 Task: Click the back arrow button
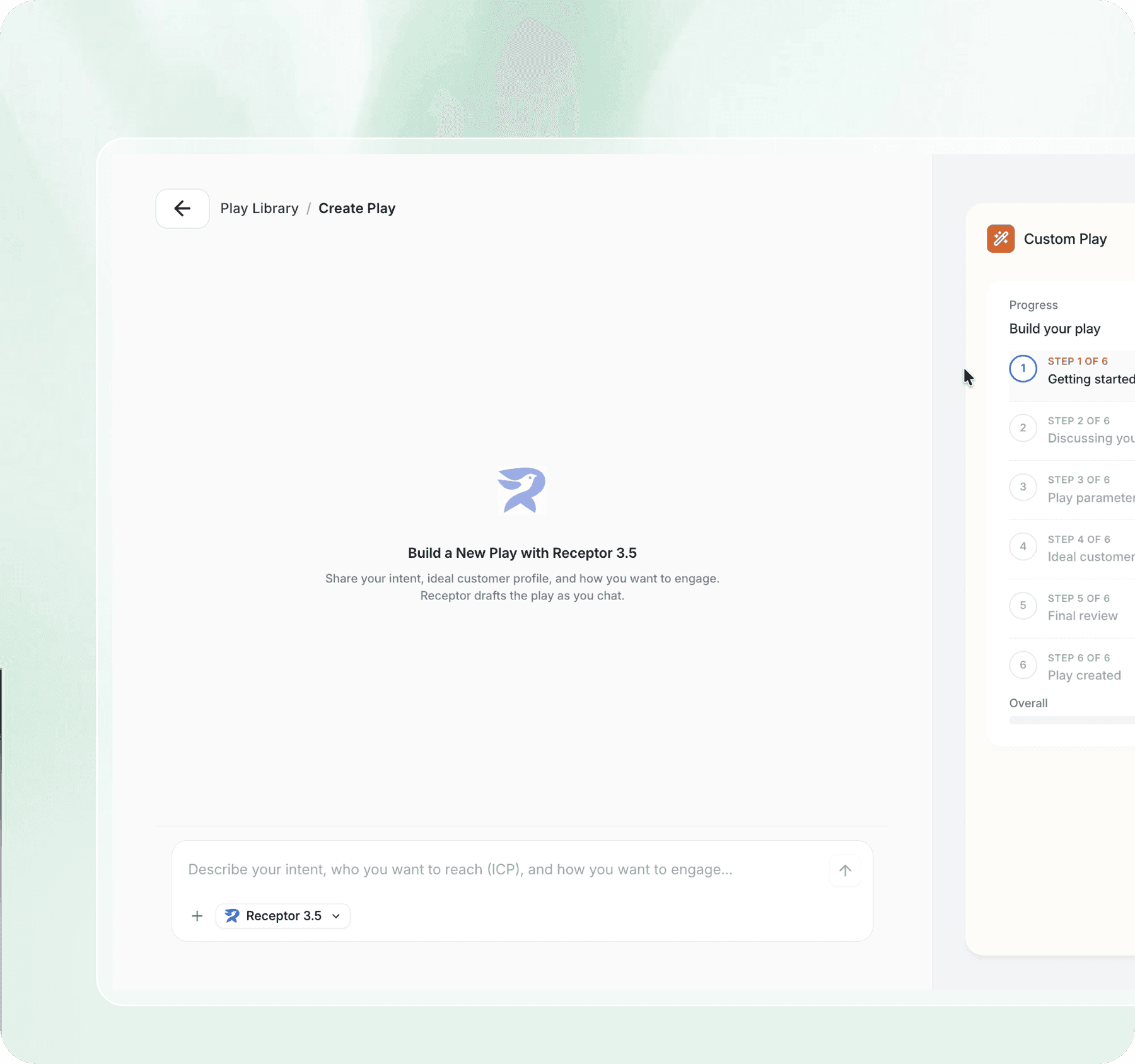[x=182, y=209]
